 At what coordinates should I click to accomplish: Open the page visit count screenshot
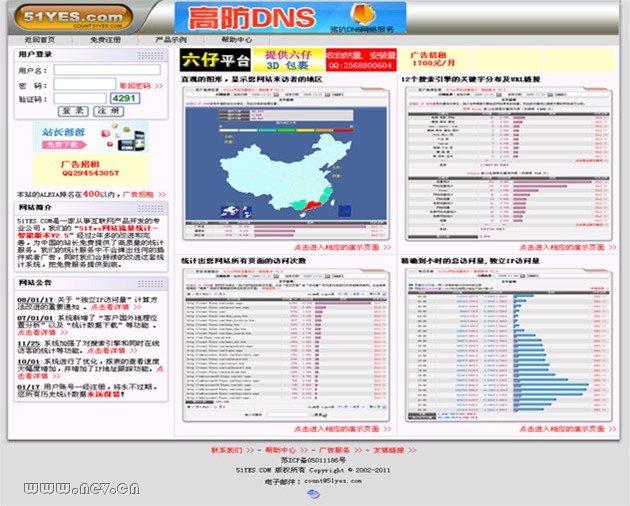286,345
